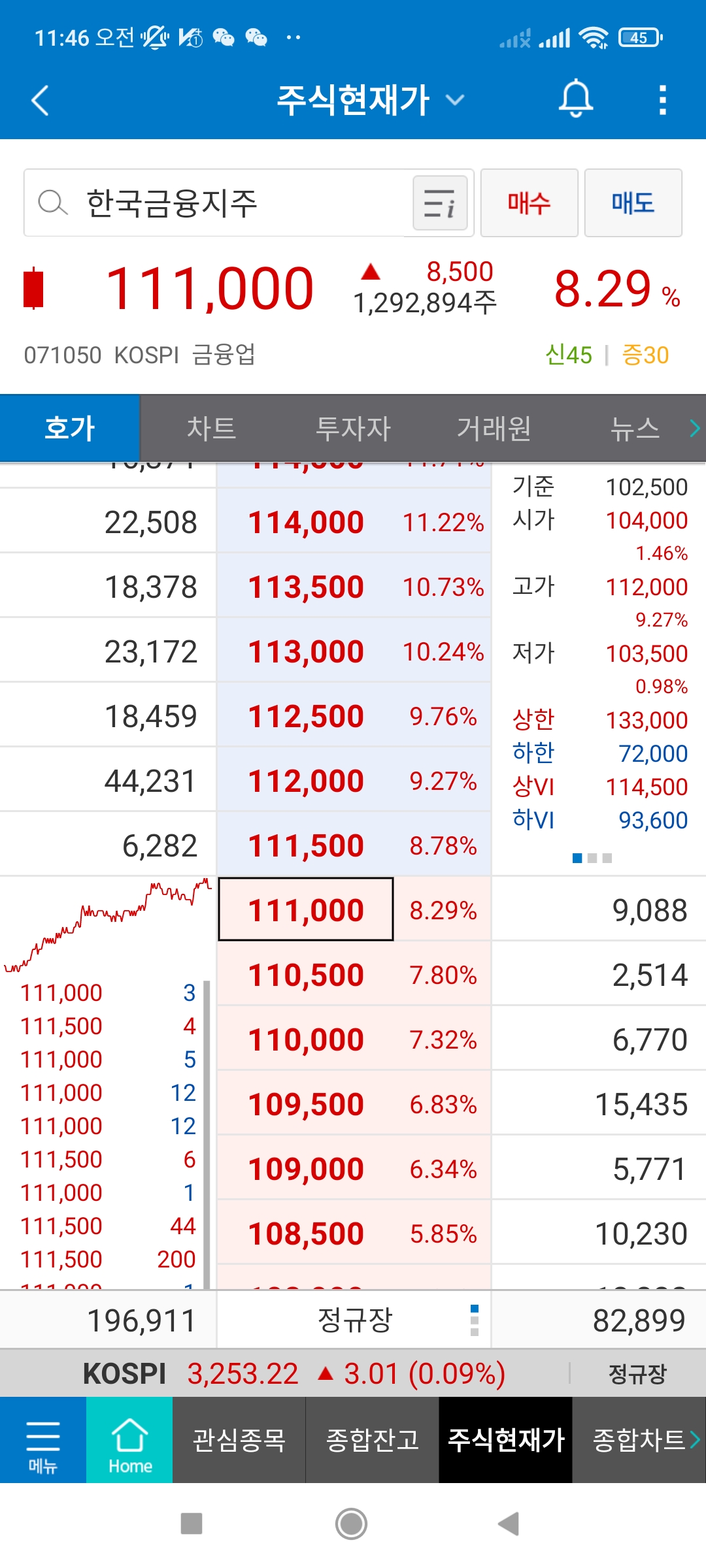The image size is (706, 1568).
Task: Go to Home via house icon
Action: coord(129,1440)
